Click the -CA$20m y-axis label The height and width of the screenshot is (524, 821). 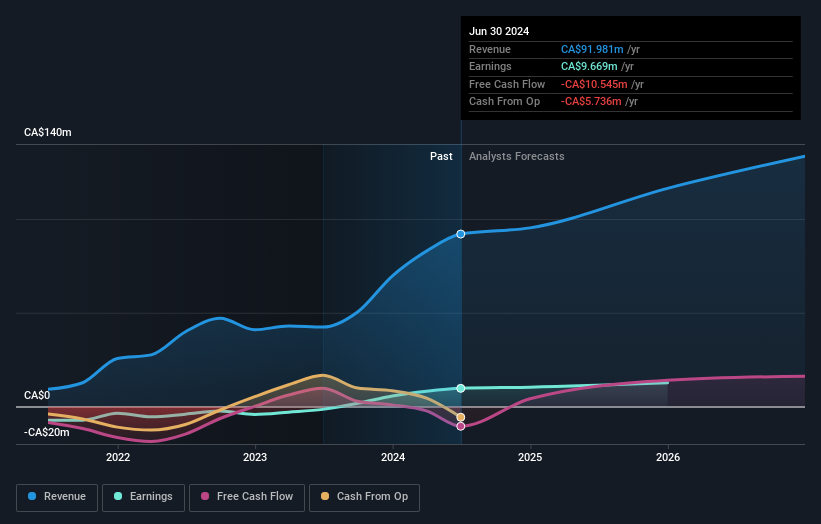point(47,432)
